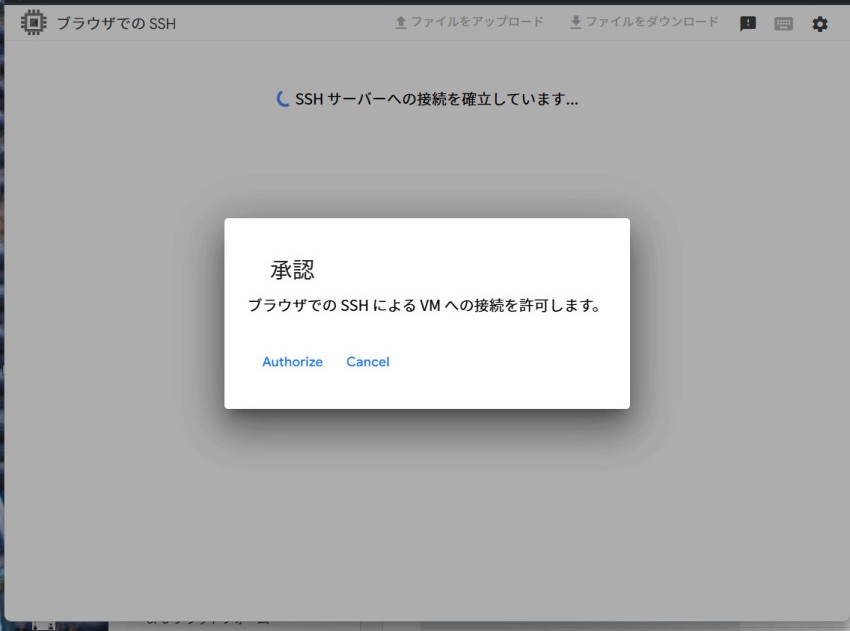This screenshot has width=850, height=631.
Task: Click the upload arrow icon in header
Action: coord(401,23)
